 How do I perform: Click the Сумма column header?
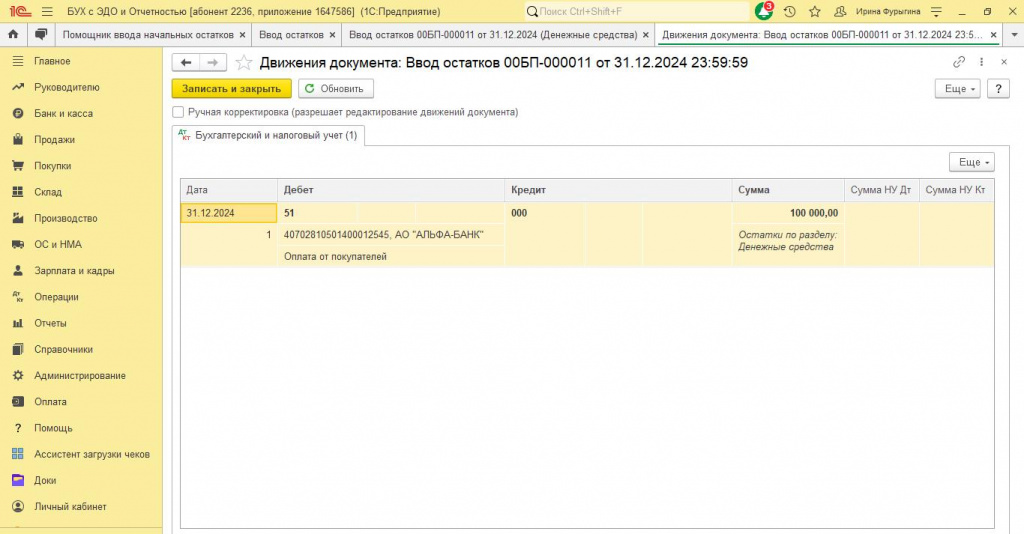[788, 190]
